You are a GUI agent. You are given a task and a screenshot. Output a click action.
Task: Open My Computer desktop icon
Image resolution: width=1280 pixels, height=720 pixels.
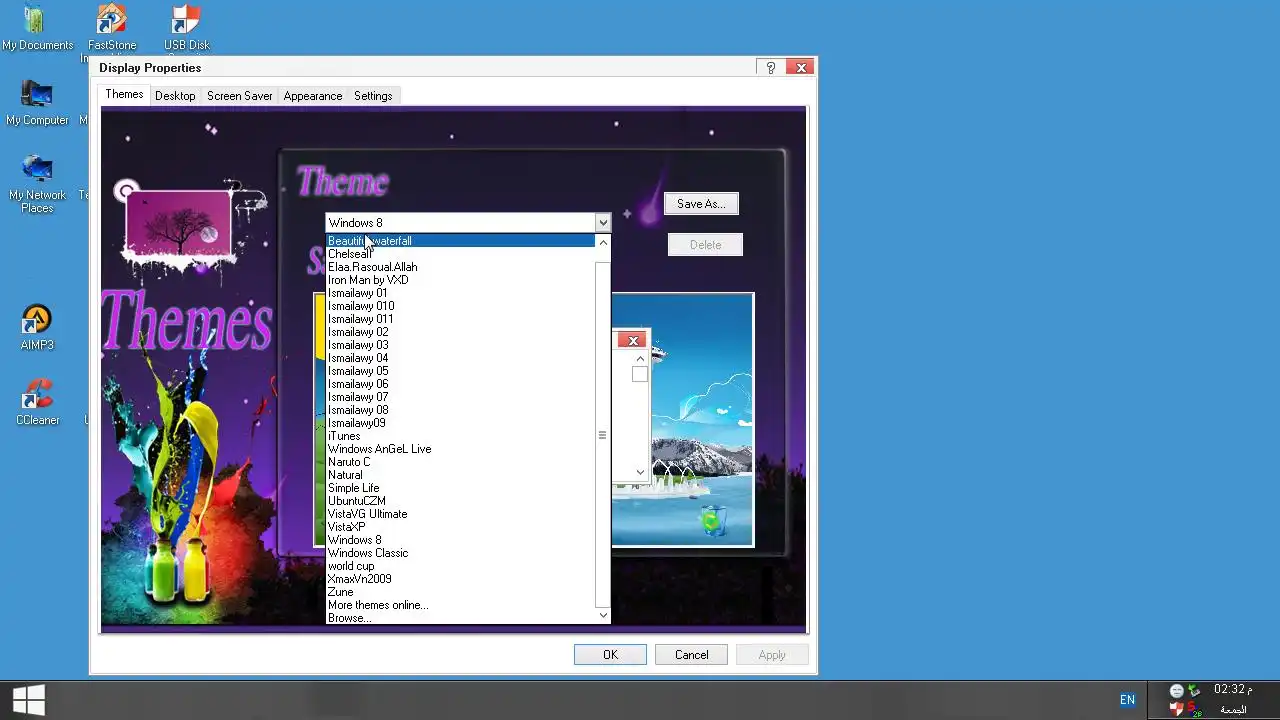(x=37, y=103)
